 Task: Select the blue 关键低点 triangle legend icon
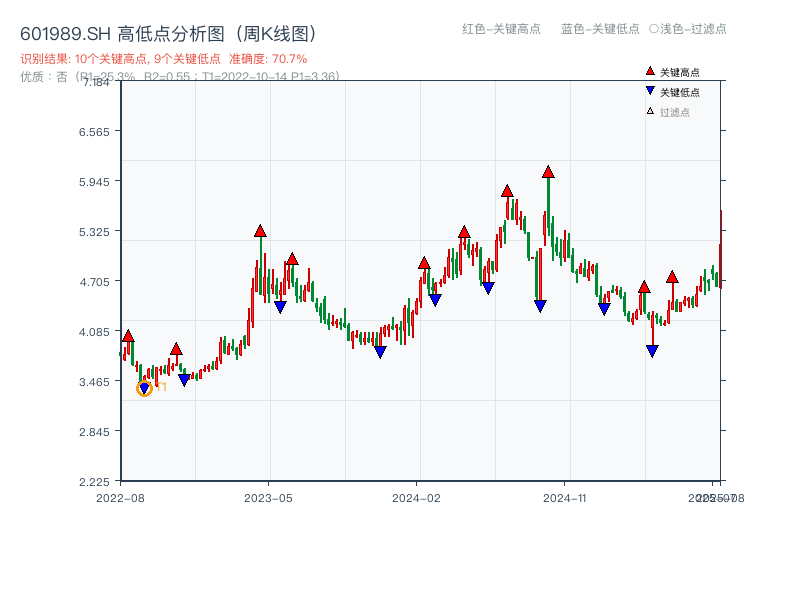point(648,90)
